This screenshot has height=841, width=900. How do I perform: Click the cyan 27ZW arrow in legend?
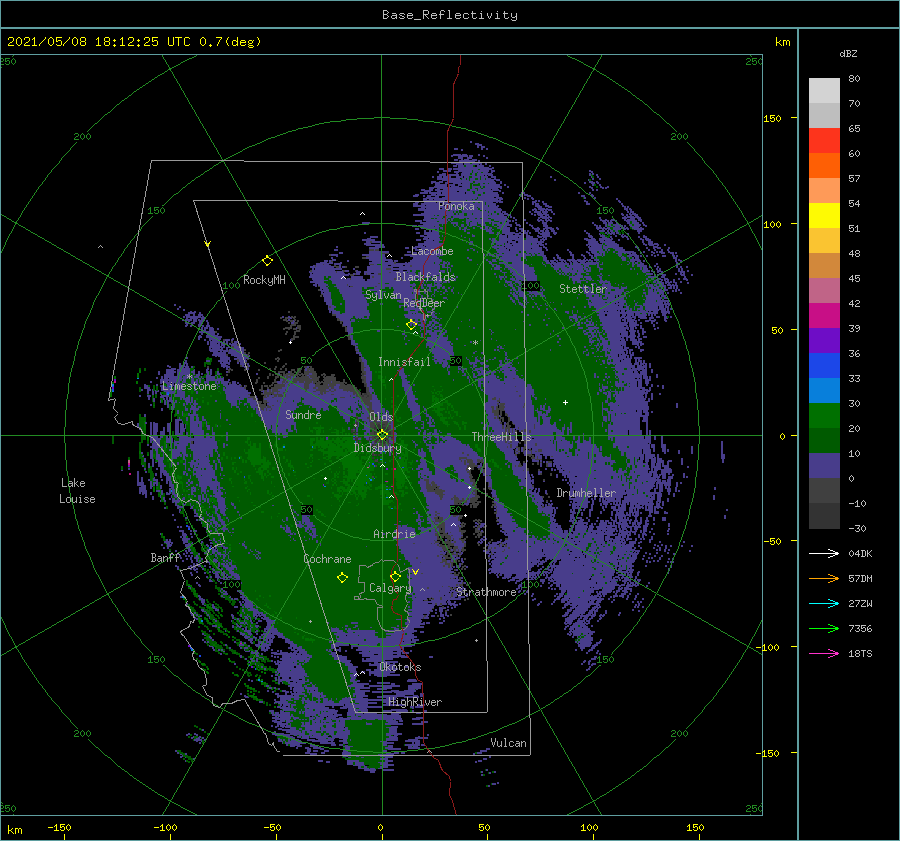click(x=824, y=603)
